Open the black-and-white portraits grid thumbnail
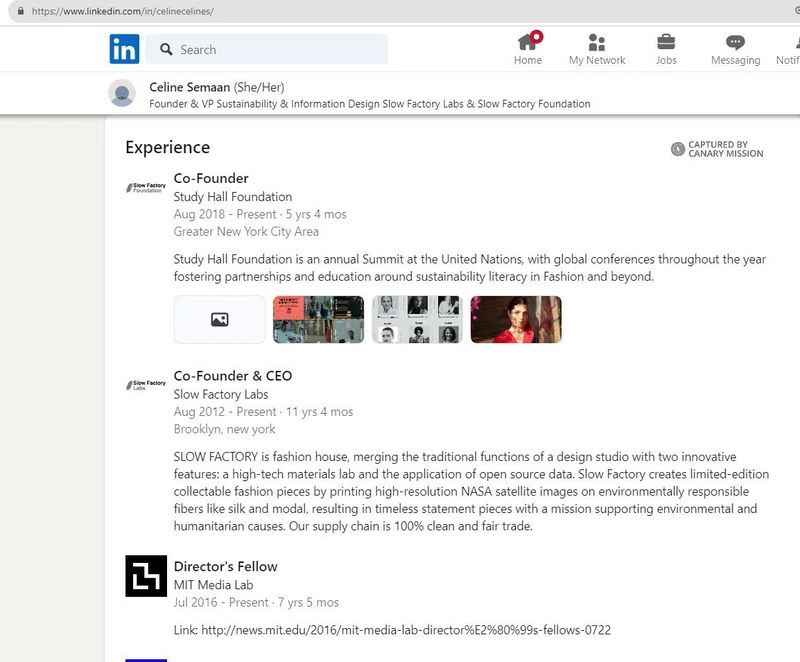The image size is (800, 662). (417, 319)
